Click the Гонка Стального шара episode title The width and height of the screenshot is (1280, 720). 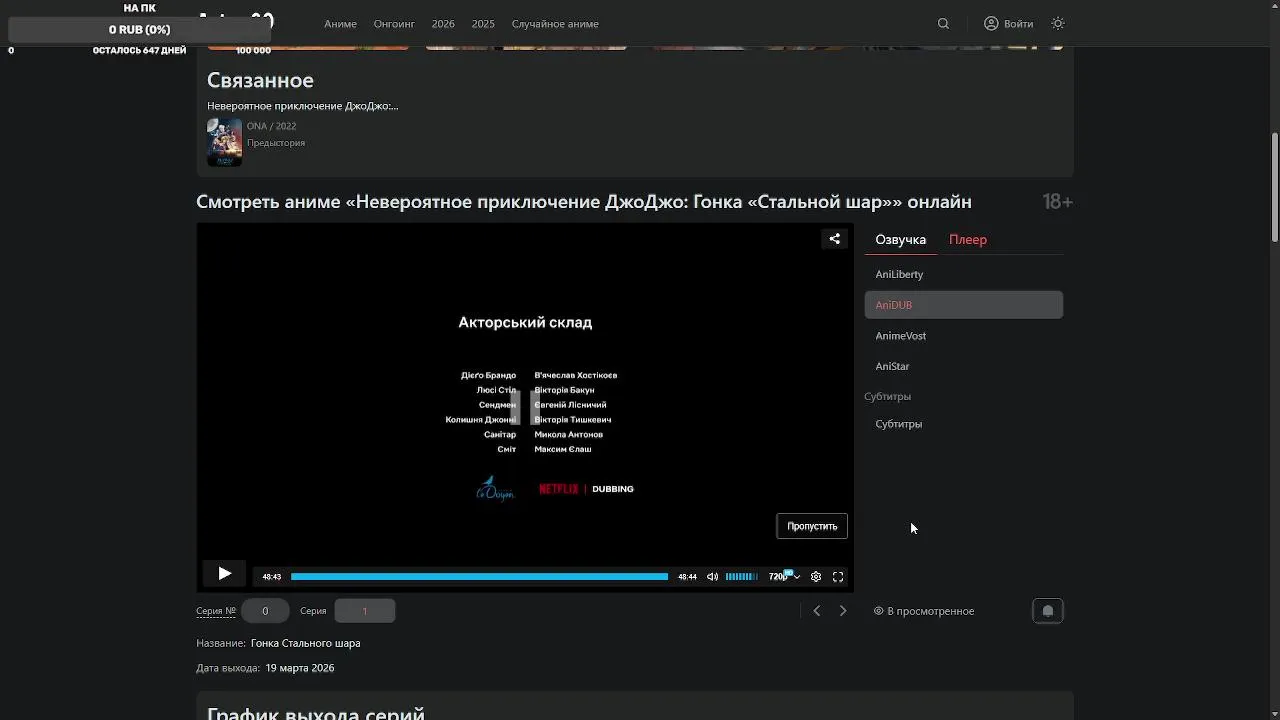(x=305, y=643)
